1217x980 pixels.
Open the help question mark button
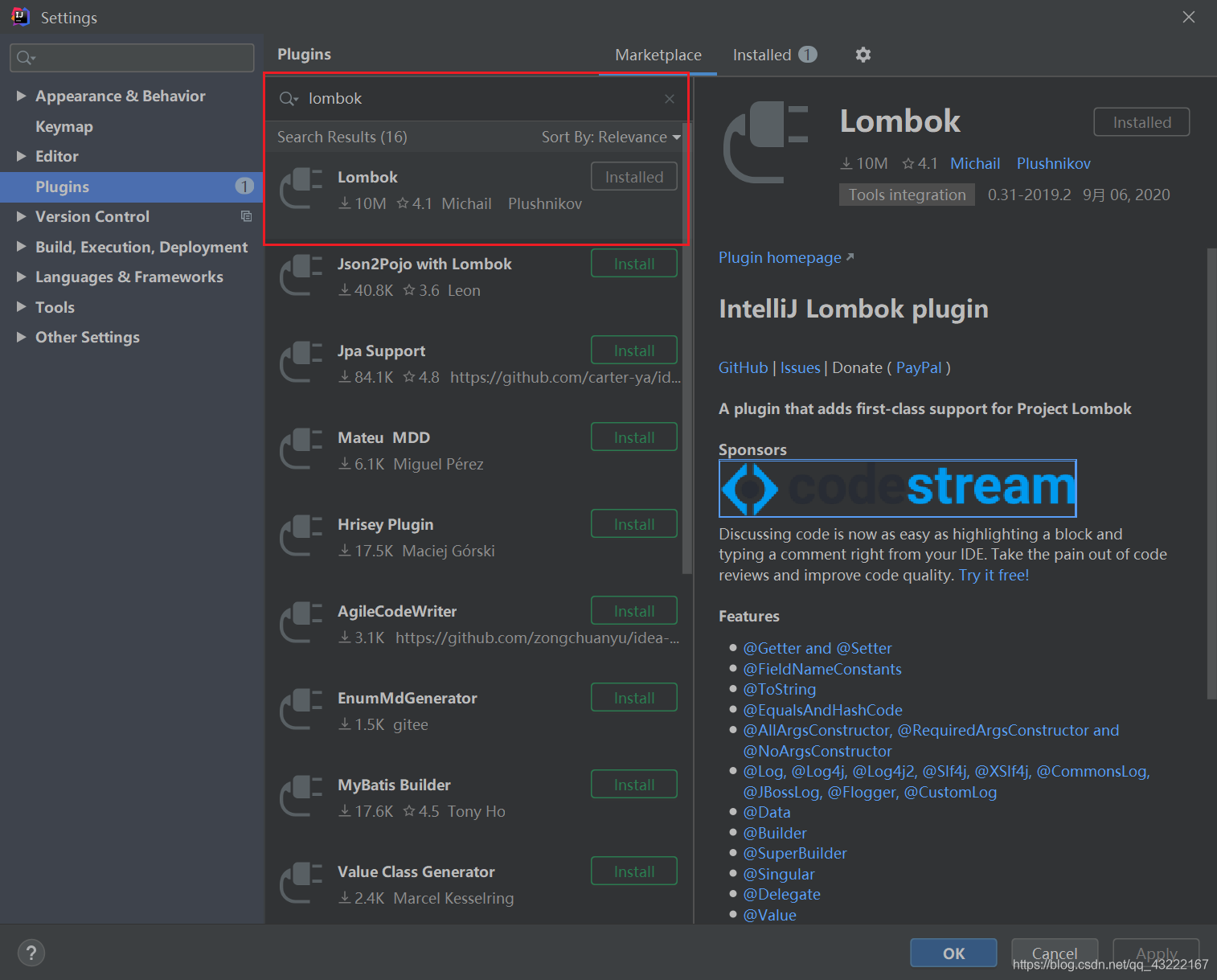click(31, 953)
